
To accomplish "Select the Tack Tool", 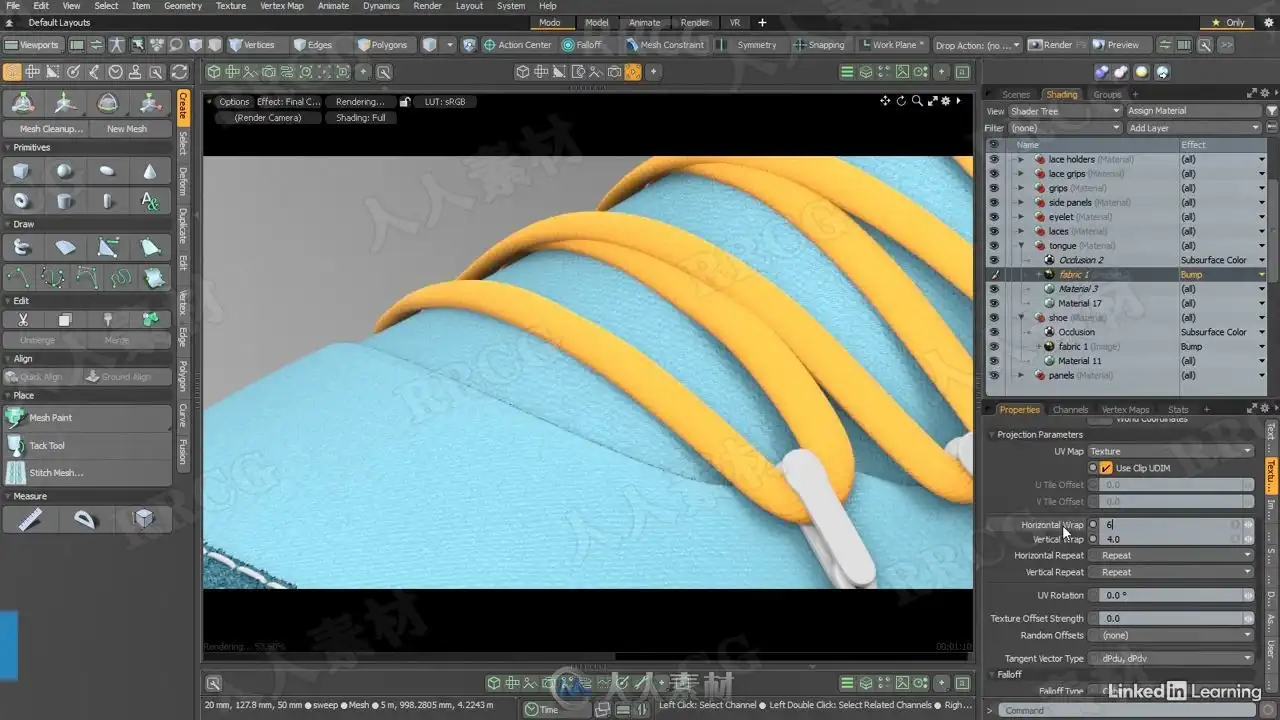I will pos(88,446).
